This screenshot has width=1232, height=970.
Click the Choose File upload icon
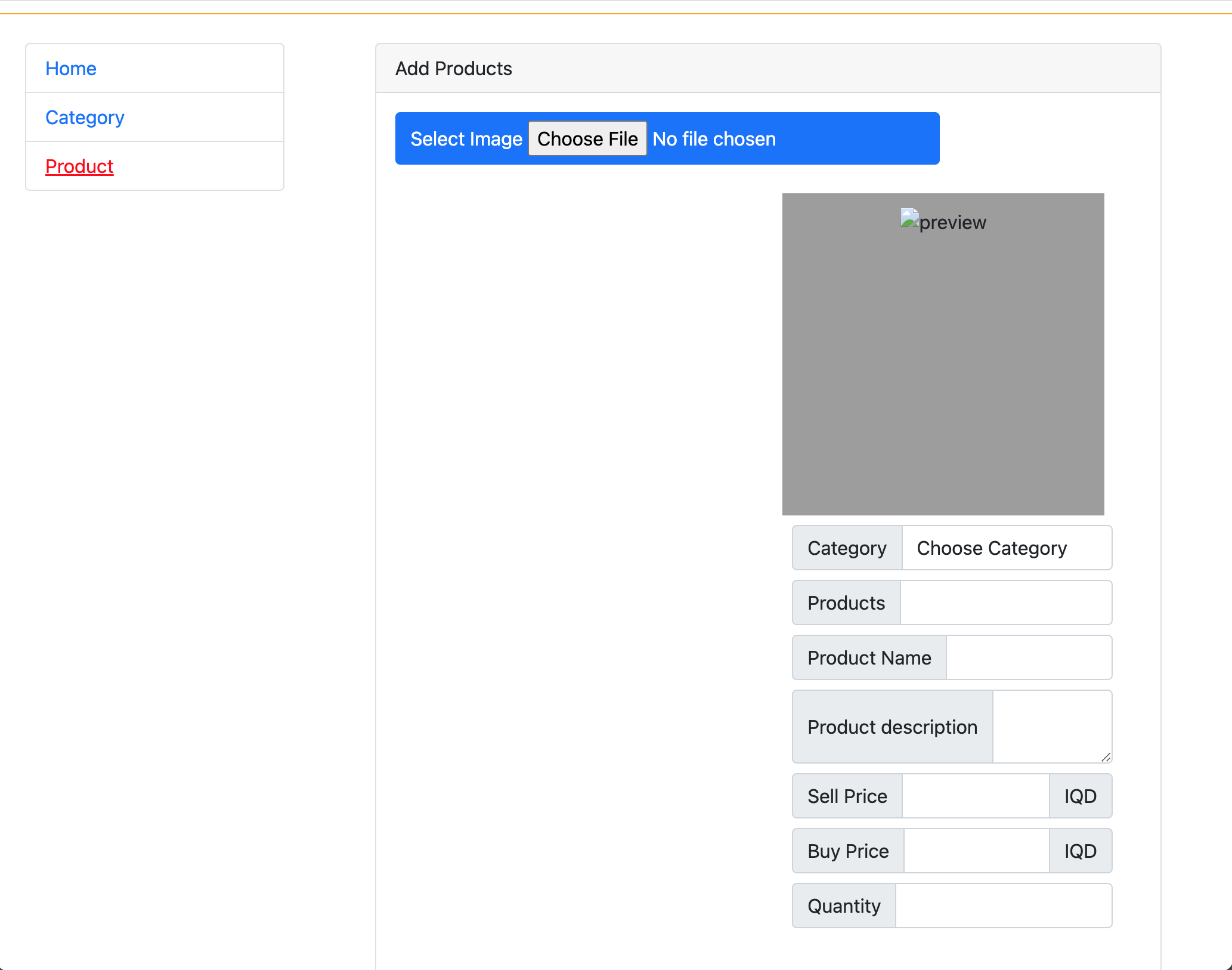(587, 138)
